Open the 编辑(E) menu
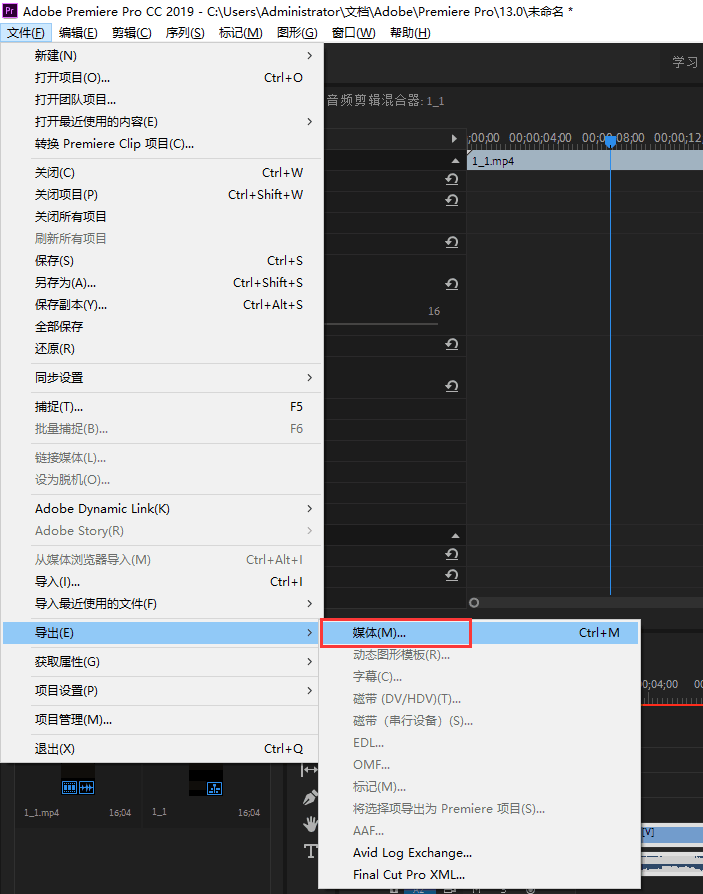The image size is (703, 894). 78,32
